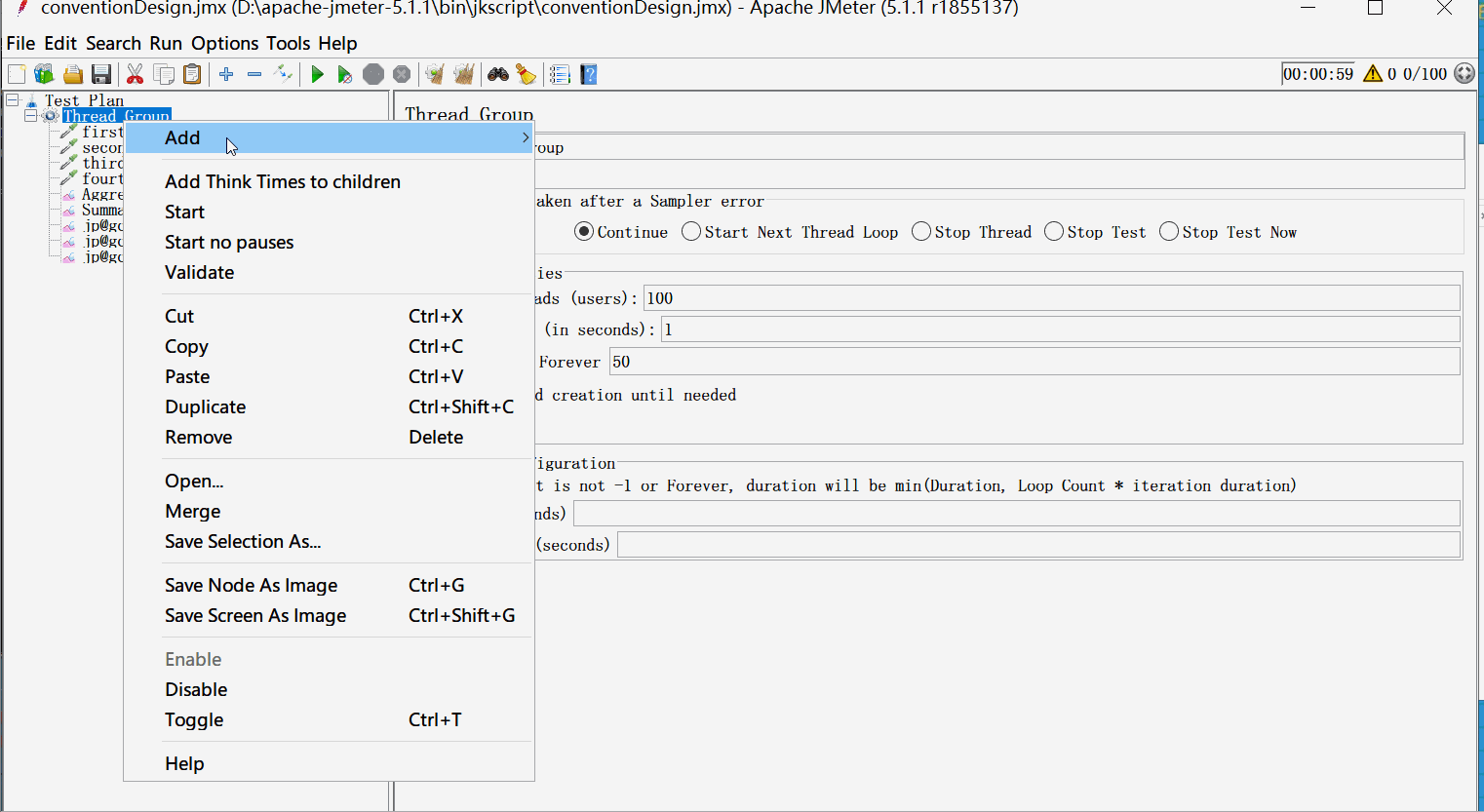Viewport: 1484px width, 812px height.
Task: Open the Options menu
Action: click(225, 43)
